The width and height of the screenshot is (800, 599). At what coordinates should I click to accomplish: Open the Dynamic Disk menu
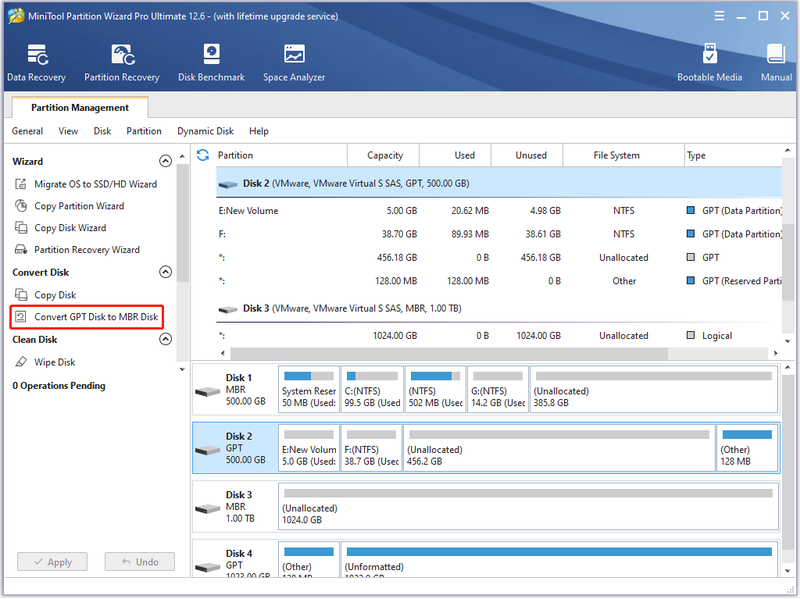click(205, 131)
